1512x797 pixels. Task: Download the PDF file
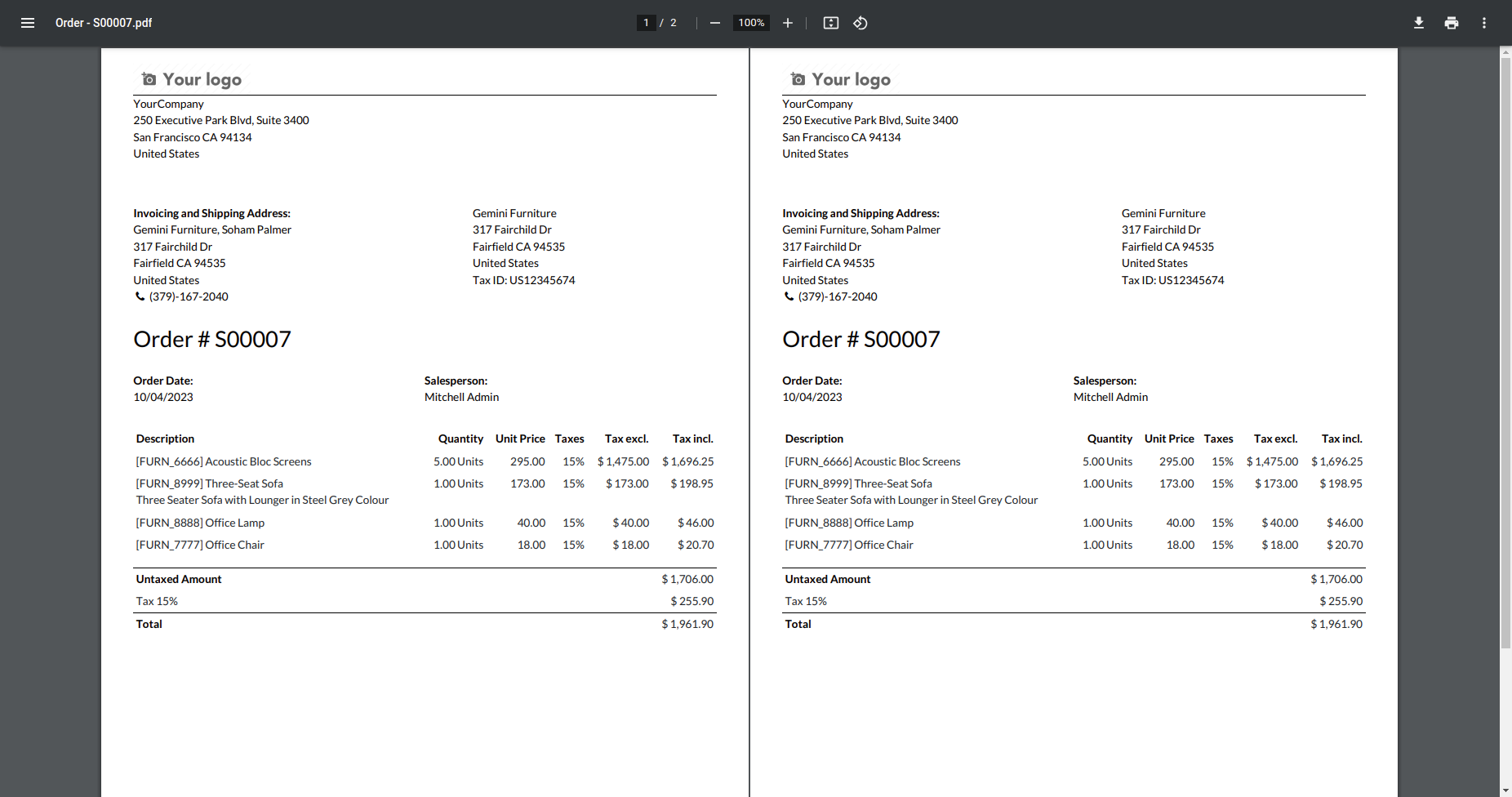[x=1419, y=23]
